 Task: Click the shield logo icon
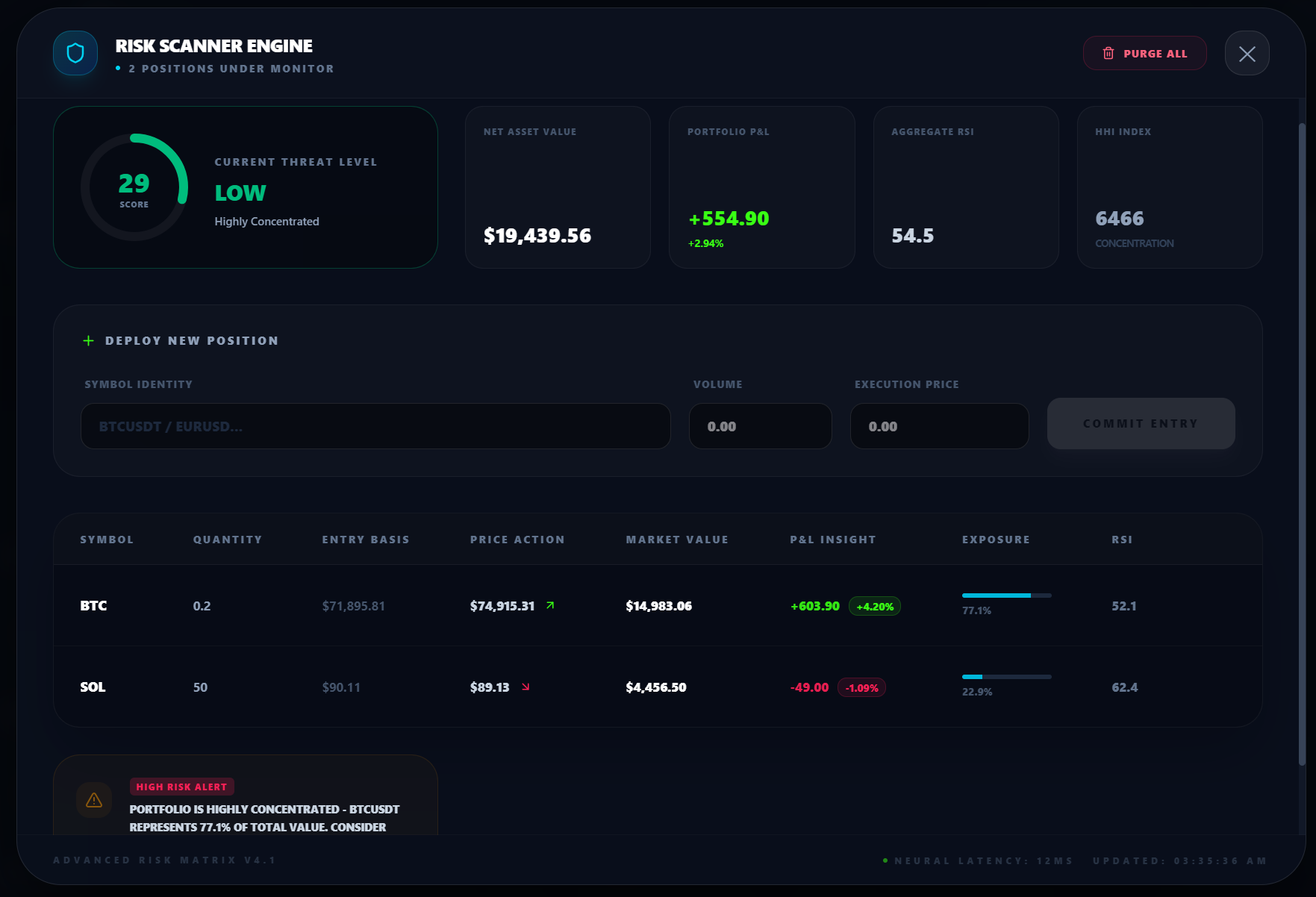coord(75,53)
